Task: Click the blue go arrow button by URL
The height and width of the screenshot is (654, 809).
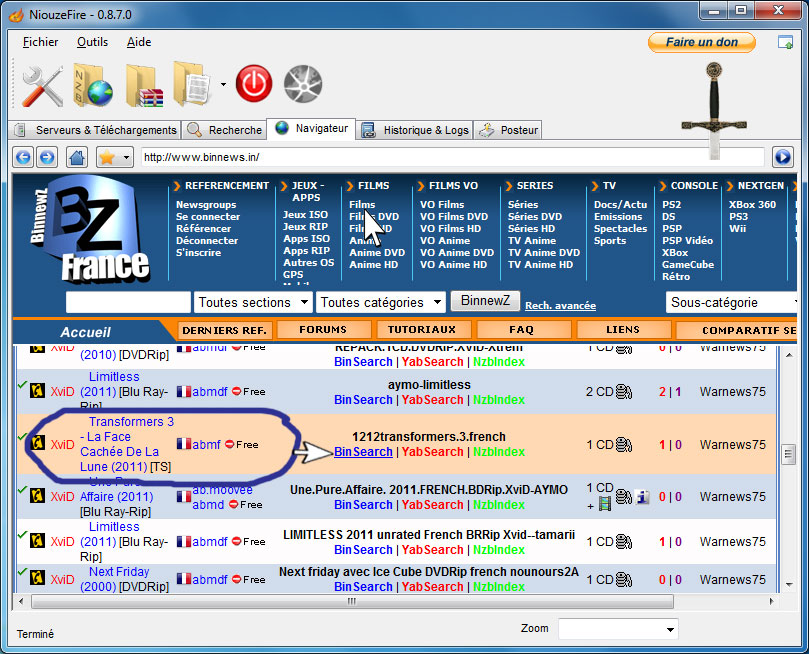Action: [783, 157]
